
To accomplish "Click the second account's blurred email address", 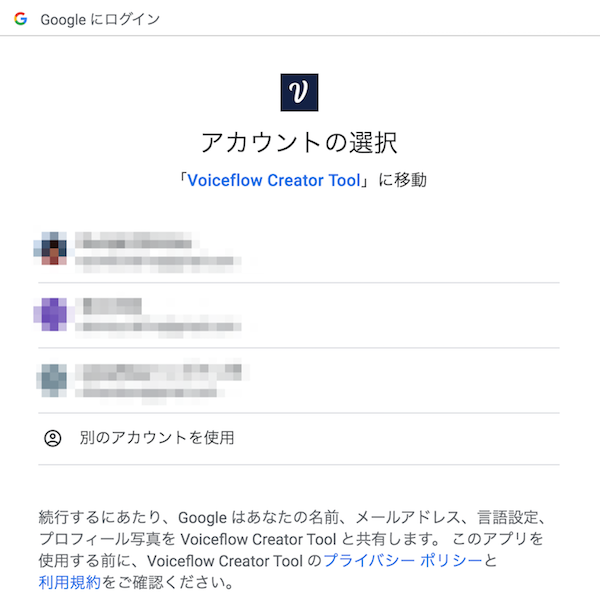I will click(158, 327).
